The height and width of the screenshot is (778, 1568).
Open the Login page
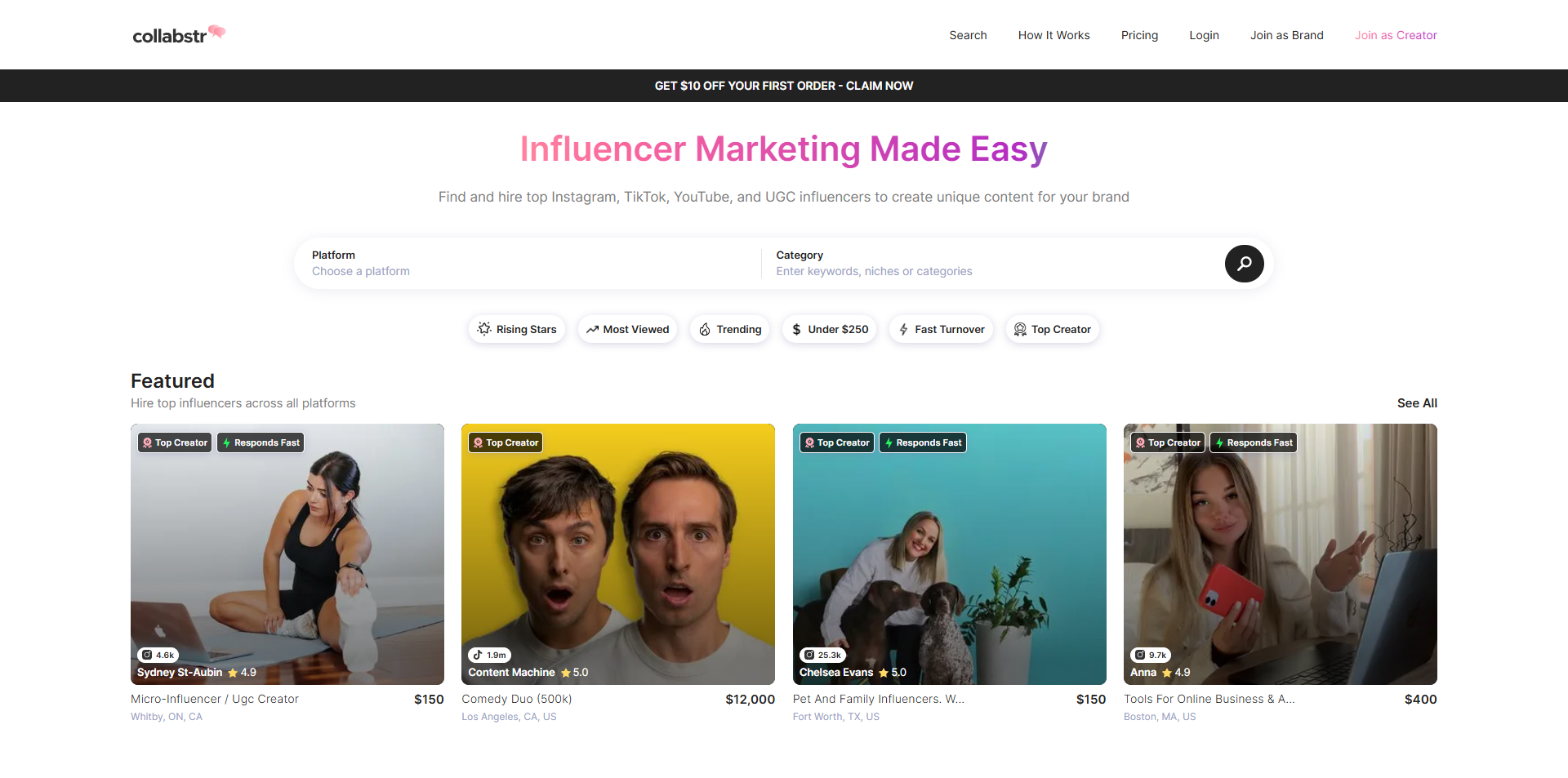click(1204, 35)
